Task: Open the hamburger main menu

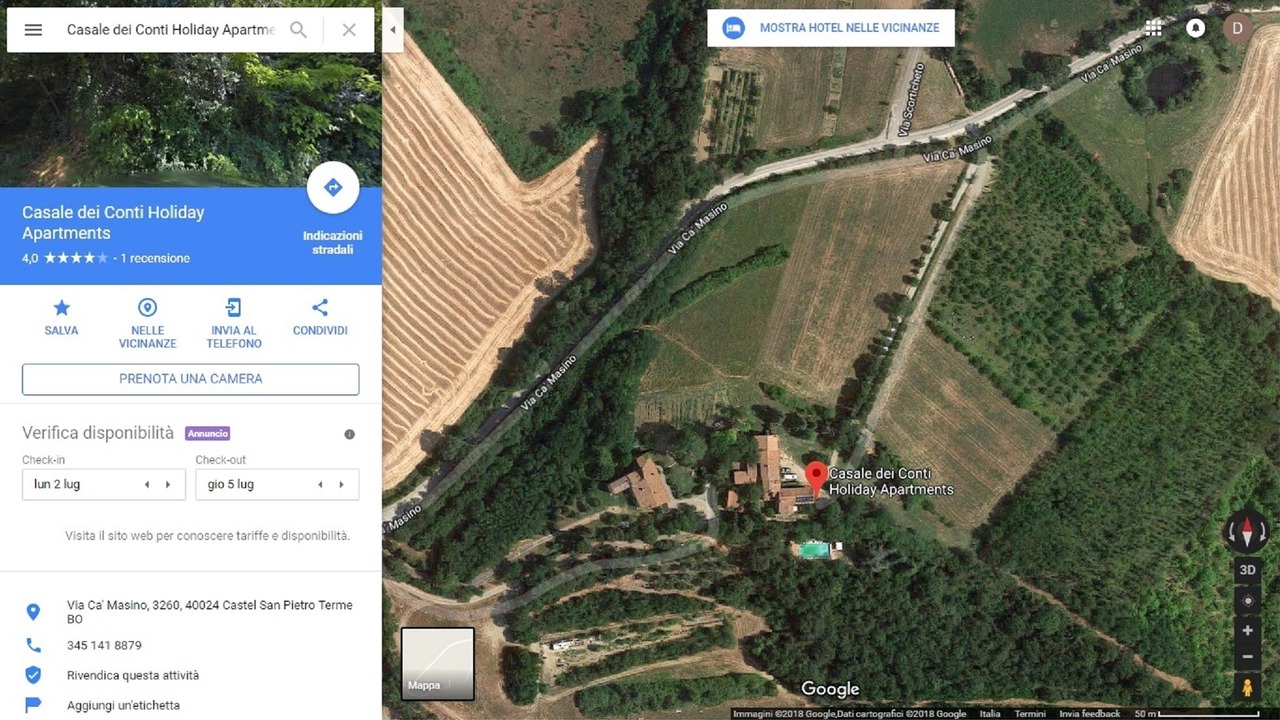Action: tap(33, 30)
